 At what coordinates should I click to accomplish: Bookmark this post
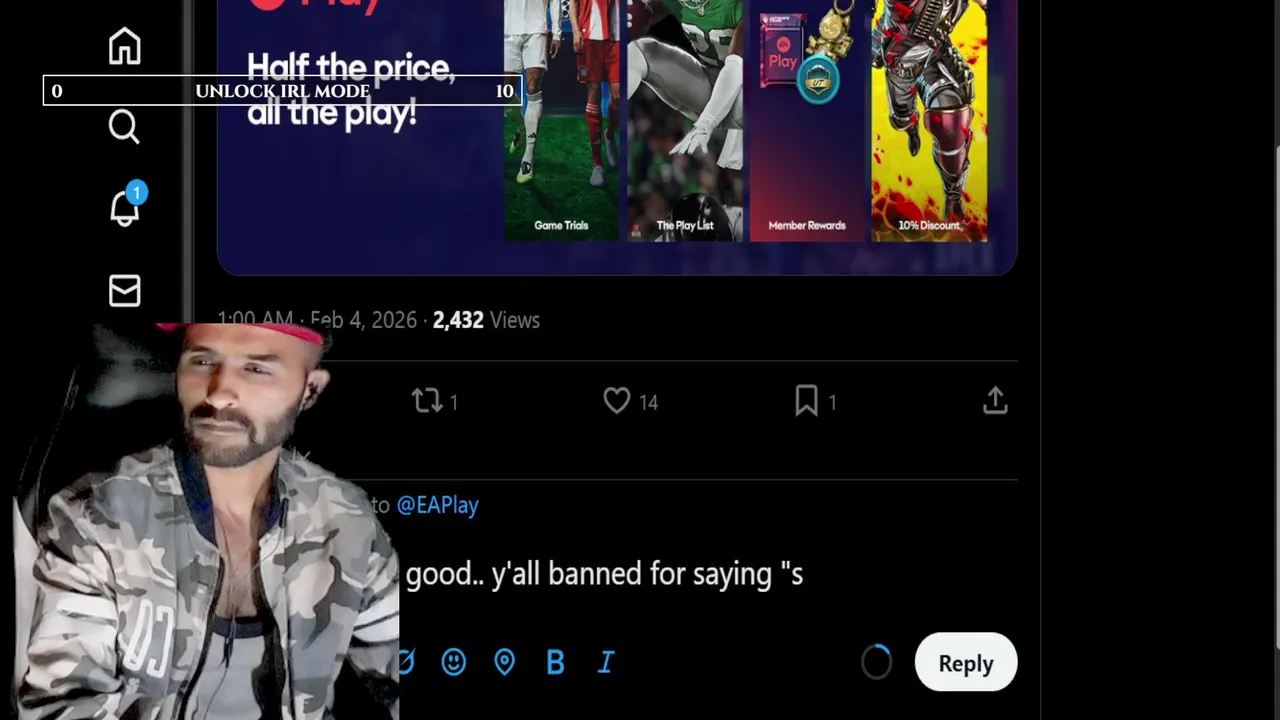point(814,401)
